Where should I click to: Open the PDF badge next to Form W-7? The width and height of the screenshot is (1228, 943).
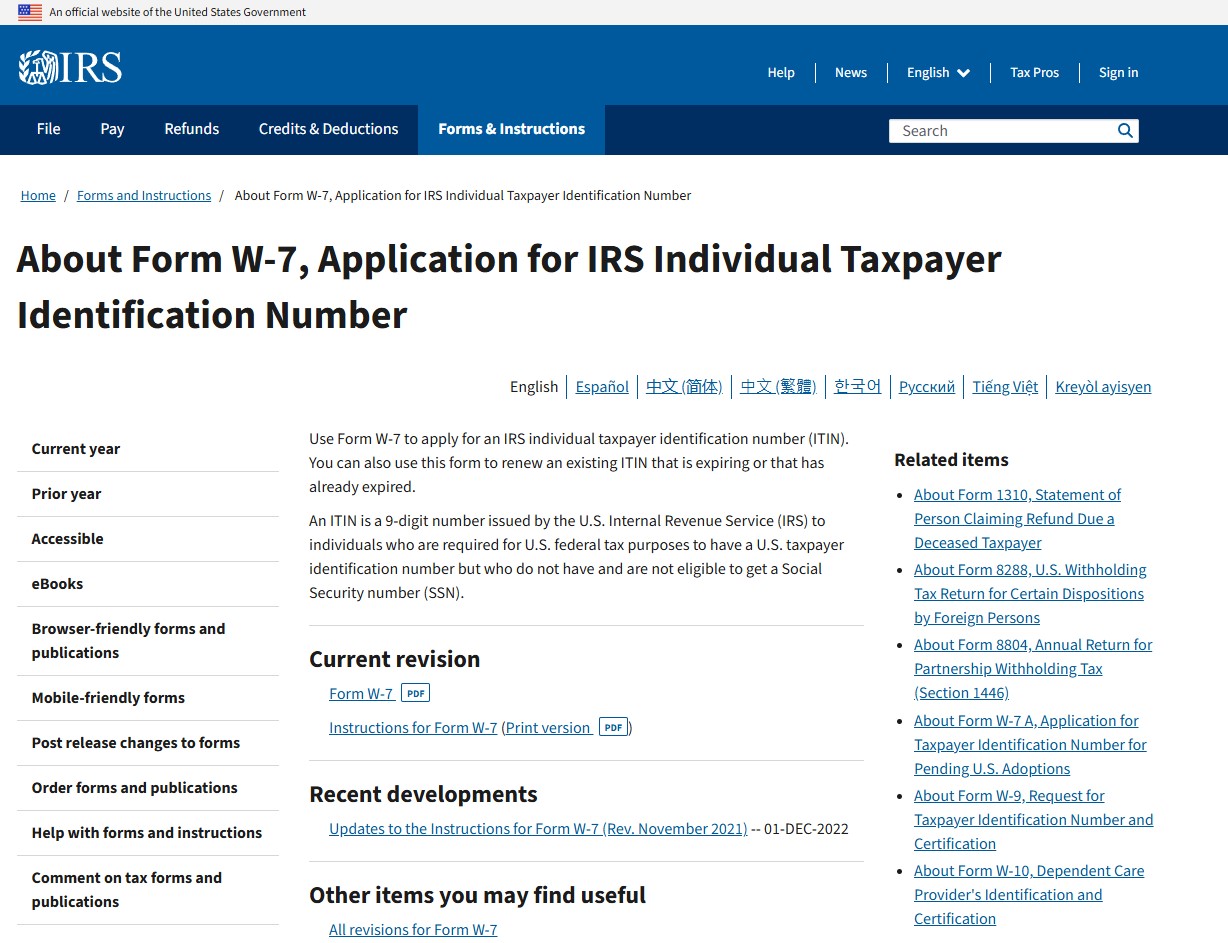pos(415,693)
